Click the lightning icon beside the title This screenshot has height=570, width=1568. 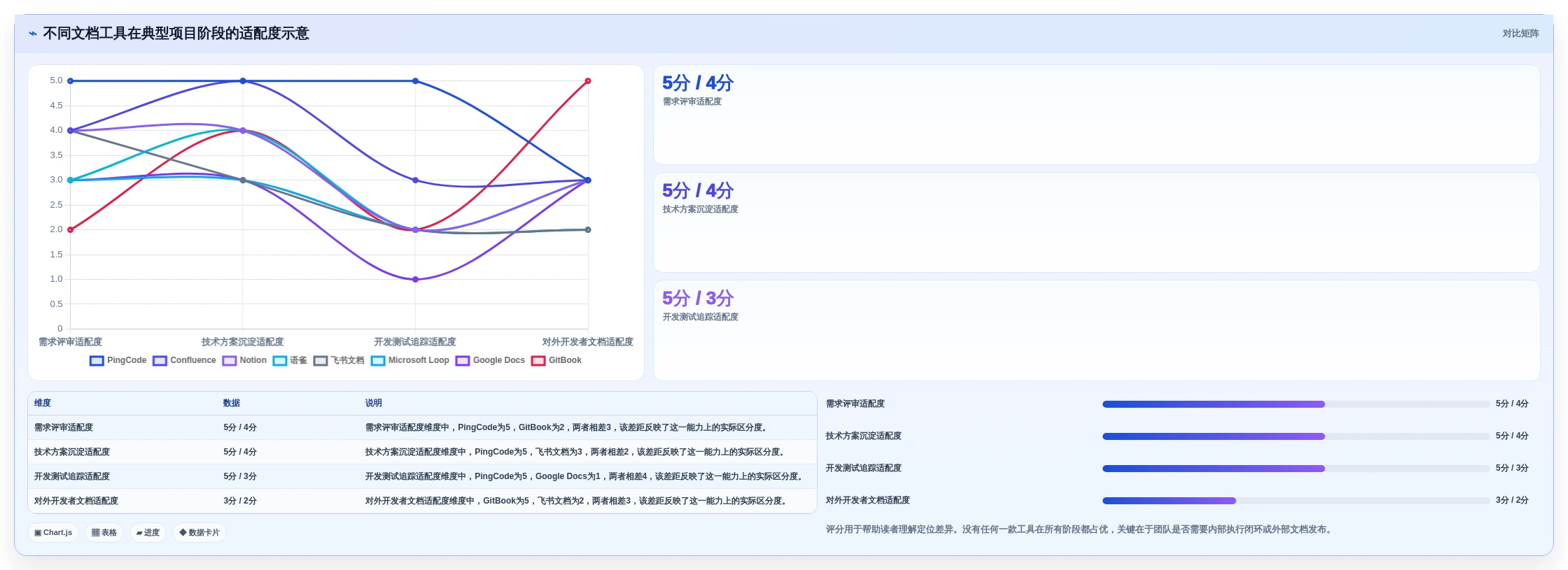tap(33, 34)
